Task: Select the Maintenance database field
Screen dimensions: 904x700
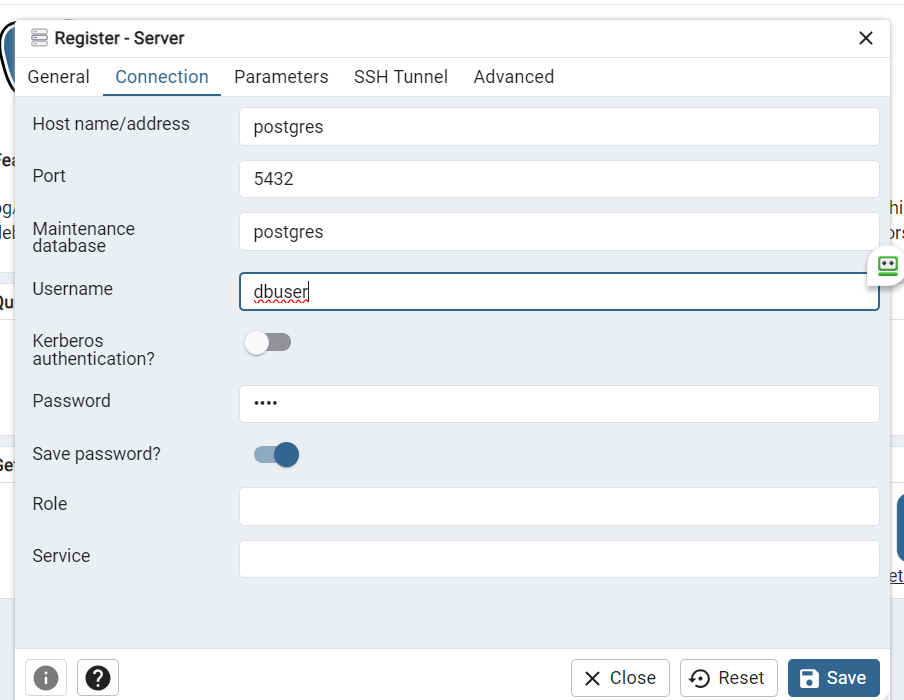Action: (x=558, y=231)
